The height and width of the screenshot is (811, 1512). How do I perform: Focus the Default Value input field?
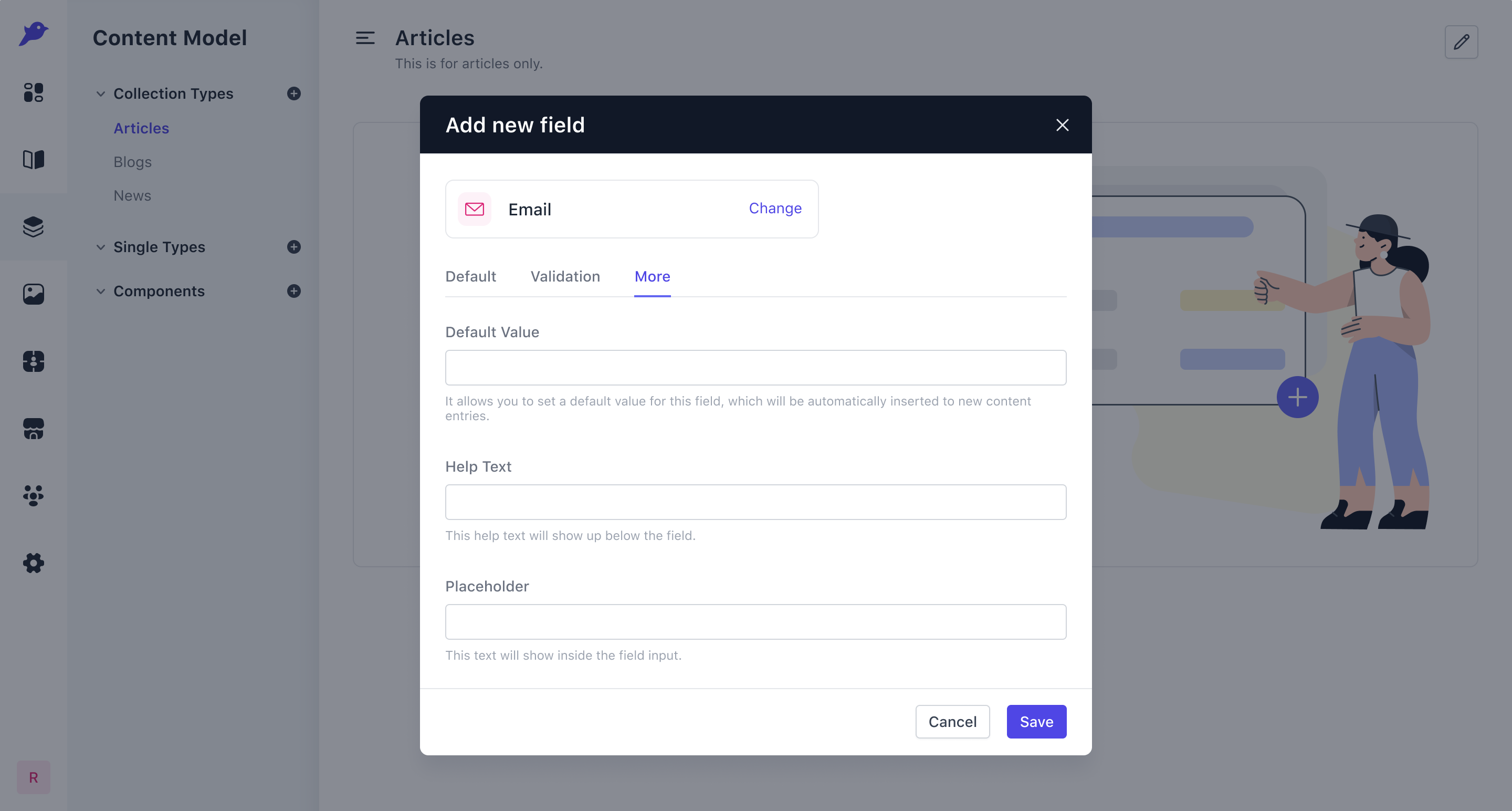pyautogui.click(x=755, y=368)
